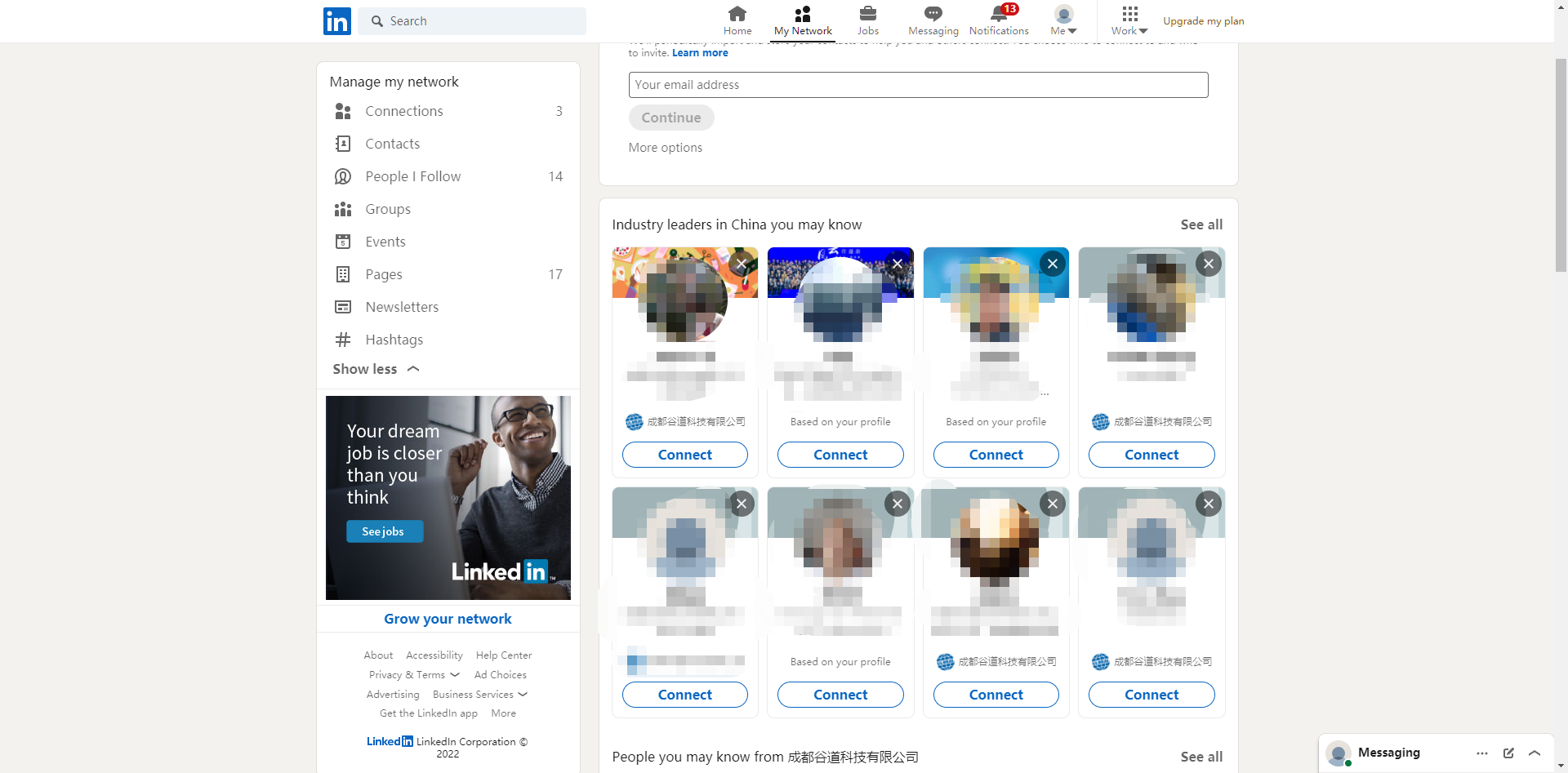Click the Groups icon in sidebar
This screenshot has width=1568, height=773.
pos(343,209)
